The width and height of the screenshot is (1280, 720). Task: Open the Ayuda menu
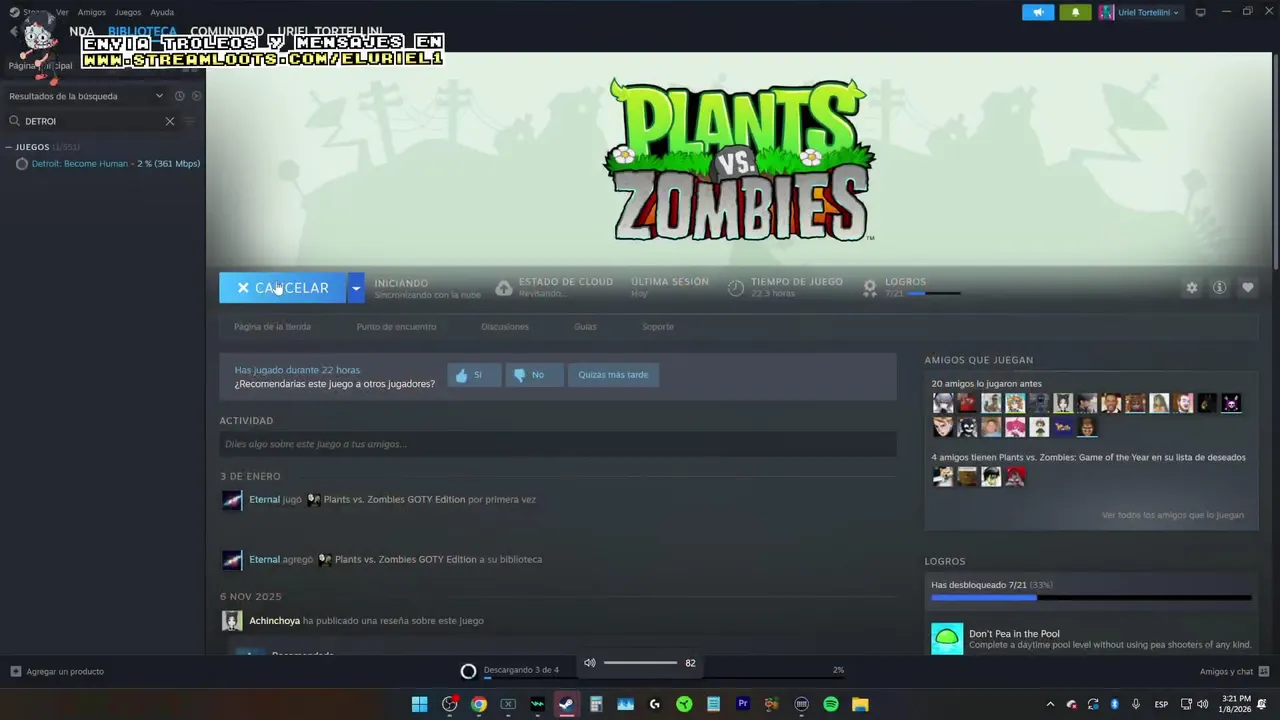click(x=162, y=12)
